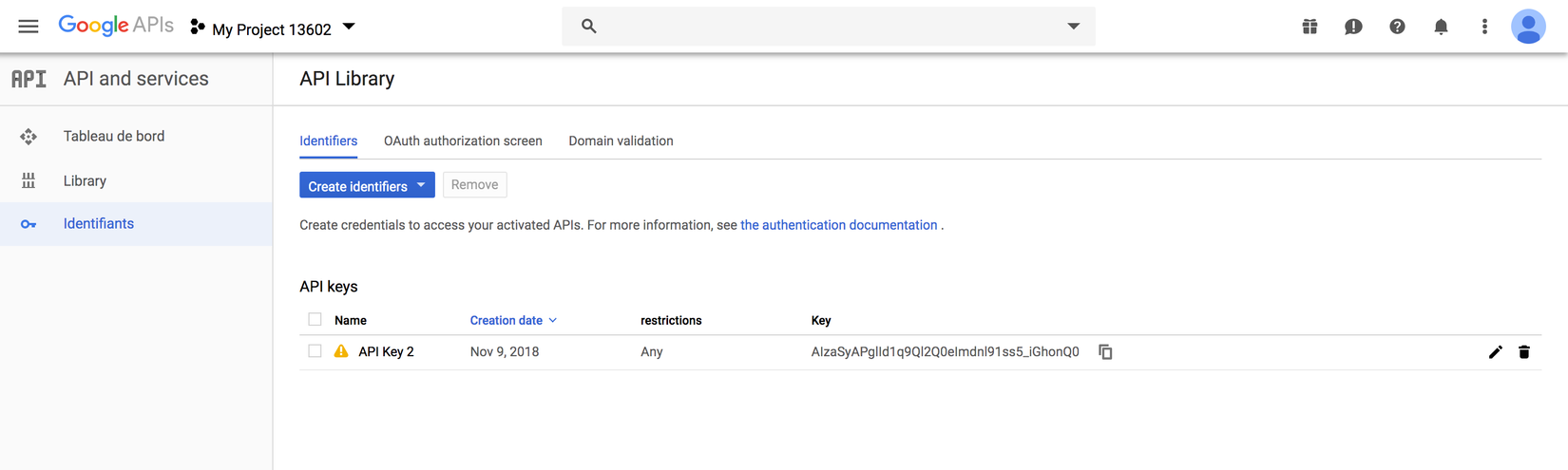Open the hamburger navigation menu
The image size is (1568, 470).
click(29, 27)
